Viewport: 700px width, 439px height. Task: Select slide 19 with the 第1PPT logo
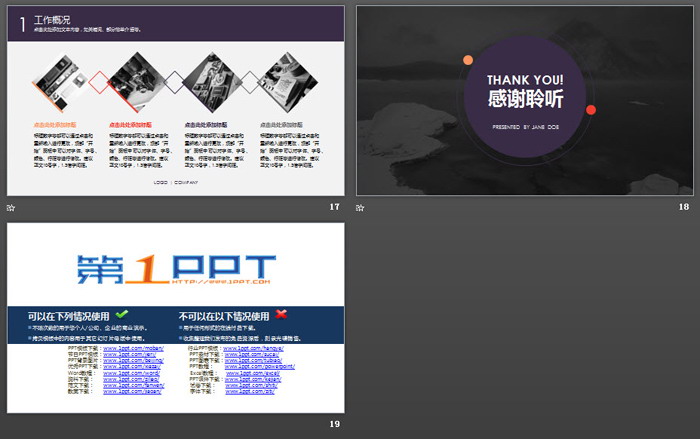(175, 318)
